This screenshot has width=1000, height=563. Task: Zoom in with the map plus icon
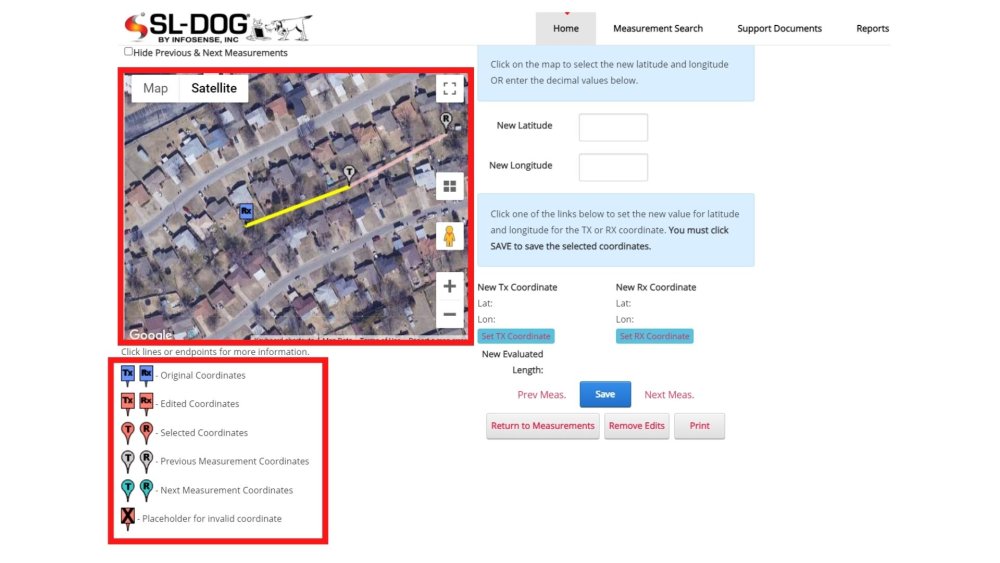pos(450,286)
